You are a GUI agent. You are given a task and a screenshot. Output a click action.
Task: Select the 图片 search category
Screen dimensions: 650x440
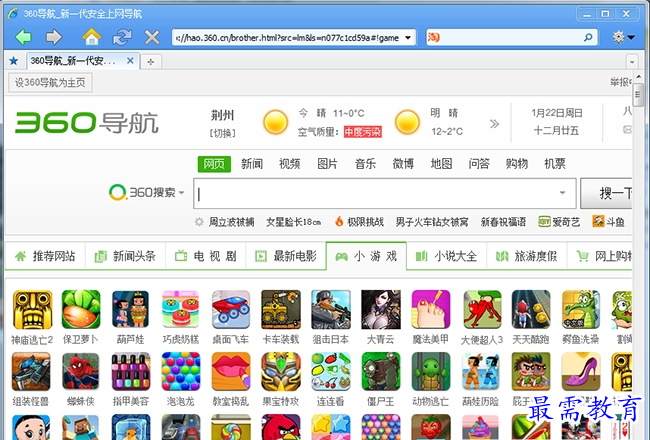pyautogui.click(x=327, y=164)
